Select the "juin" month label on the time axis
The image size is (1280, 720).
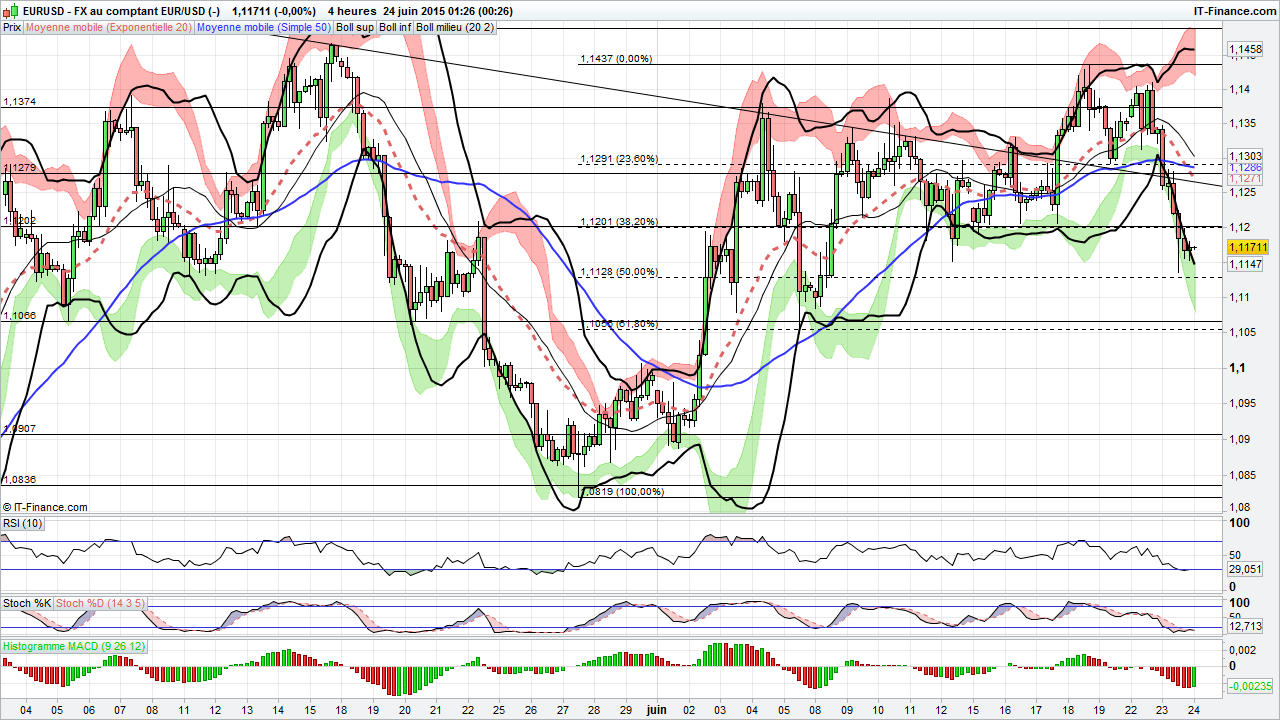click(x=656, y=710)
